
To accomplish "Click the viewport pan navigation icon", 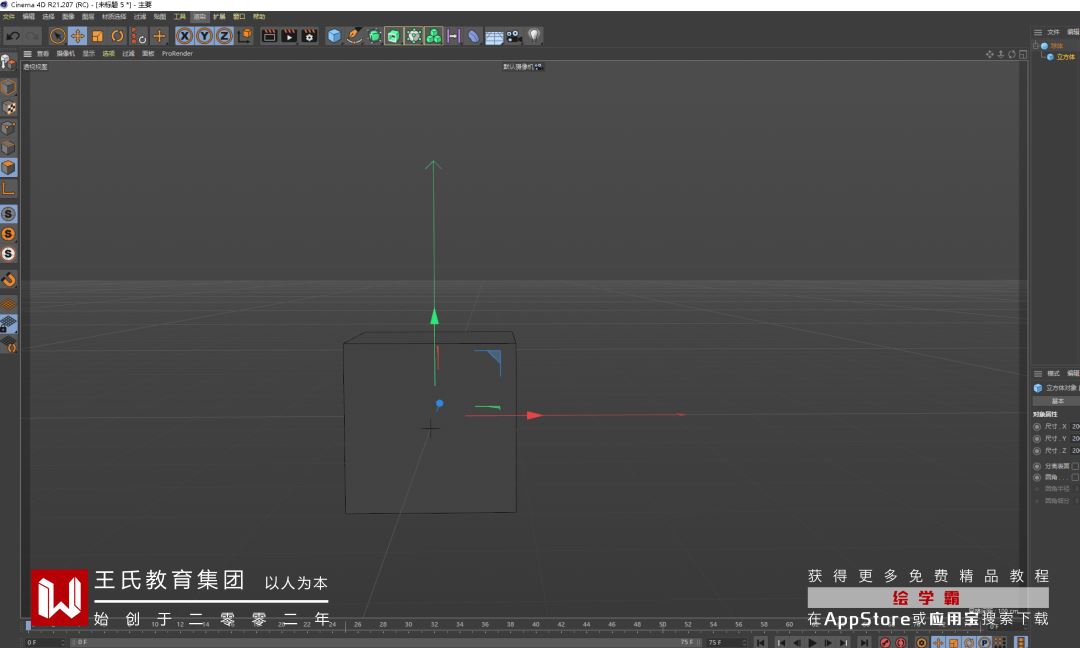I will (x=990, y=54).
